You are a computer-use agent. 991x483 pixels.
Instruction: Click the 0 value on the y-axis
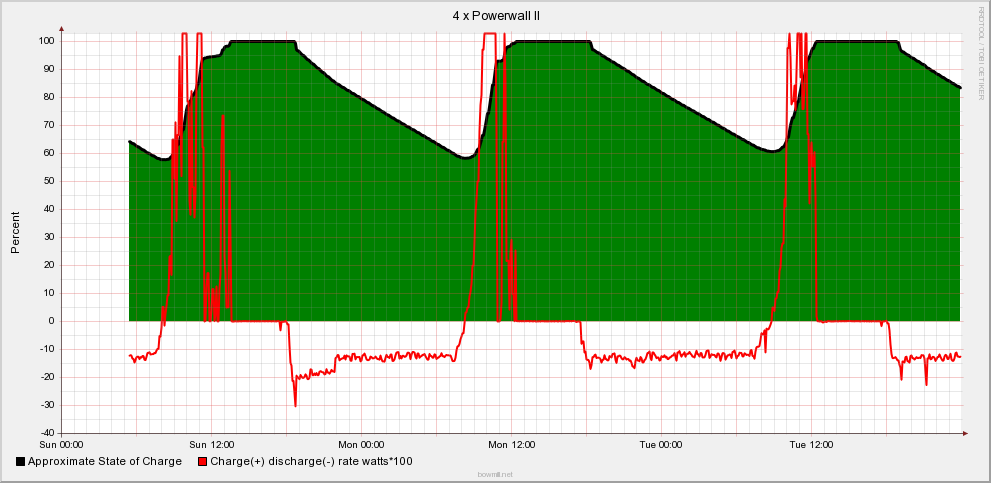click(x=51, y=321)
